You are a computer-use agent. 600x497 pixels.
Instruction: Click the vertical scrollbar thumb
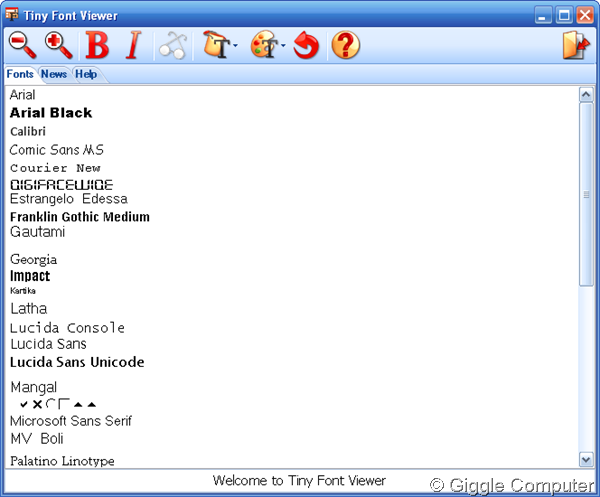(x=586, y=194)
